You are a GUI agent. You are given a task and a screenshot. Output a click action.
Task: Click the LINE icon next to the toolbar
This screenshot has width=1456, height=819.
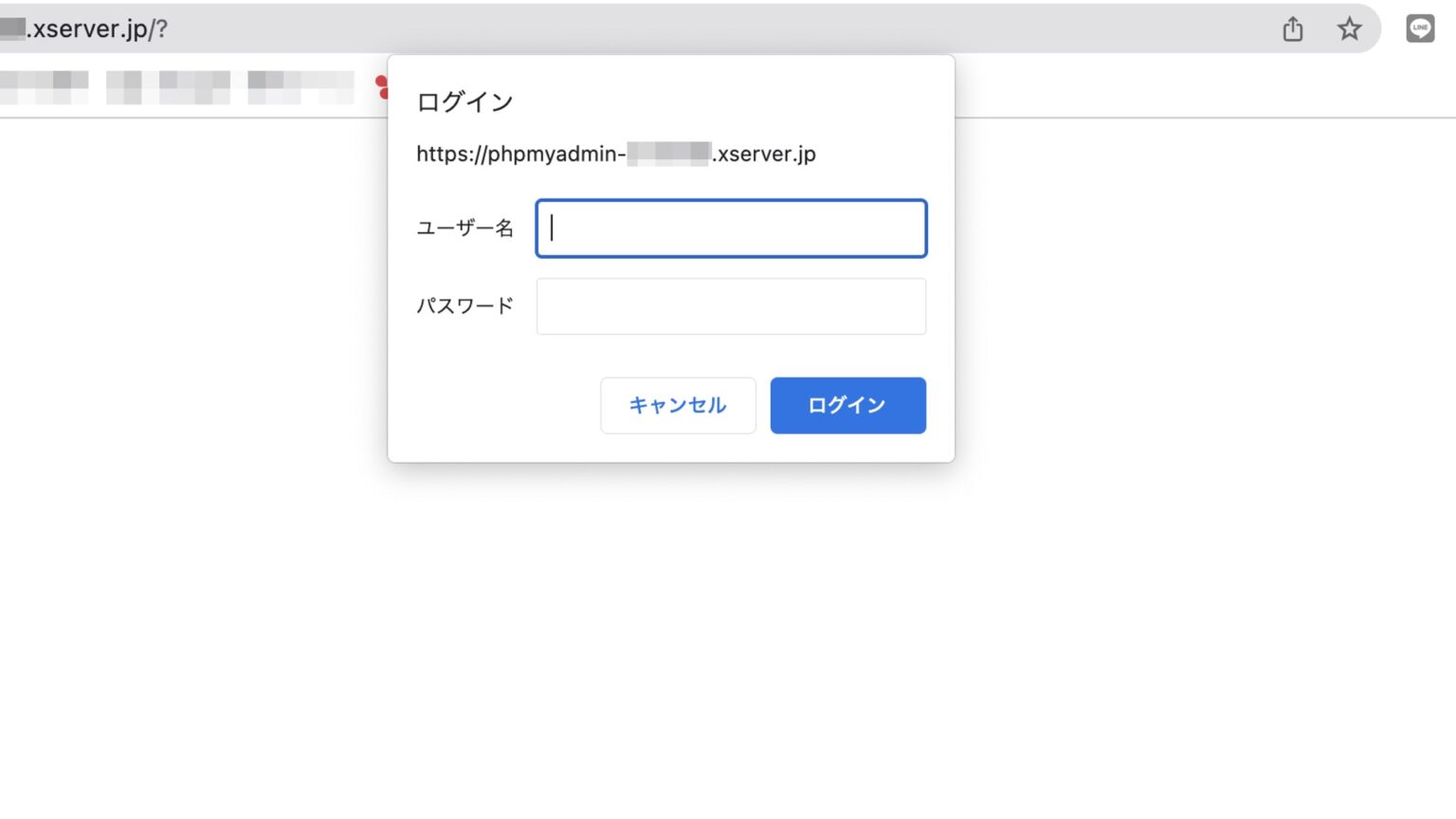(1419, 28)
